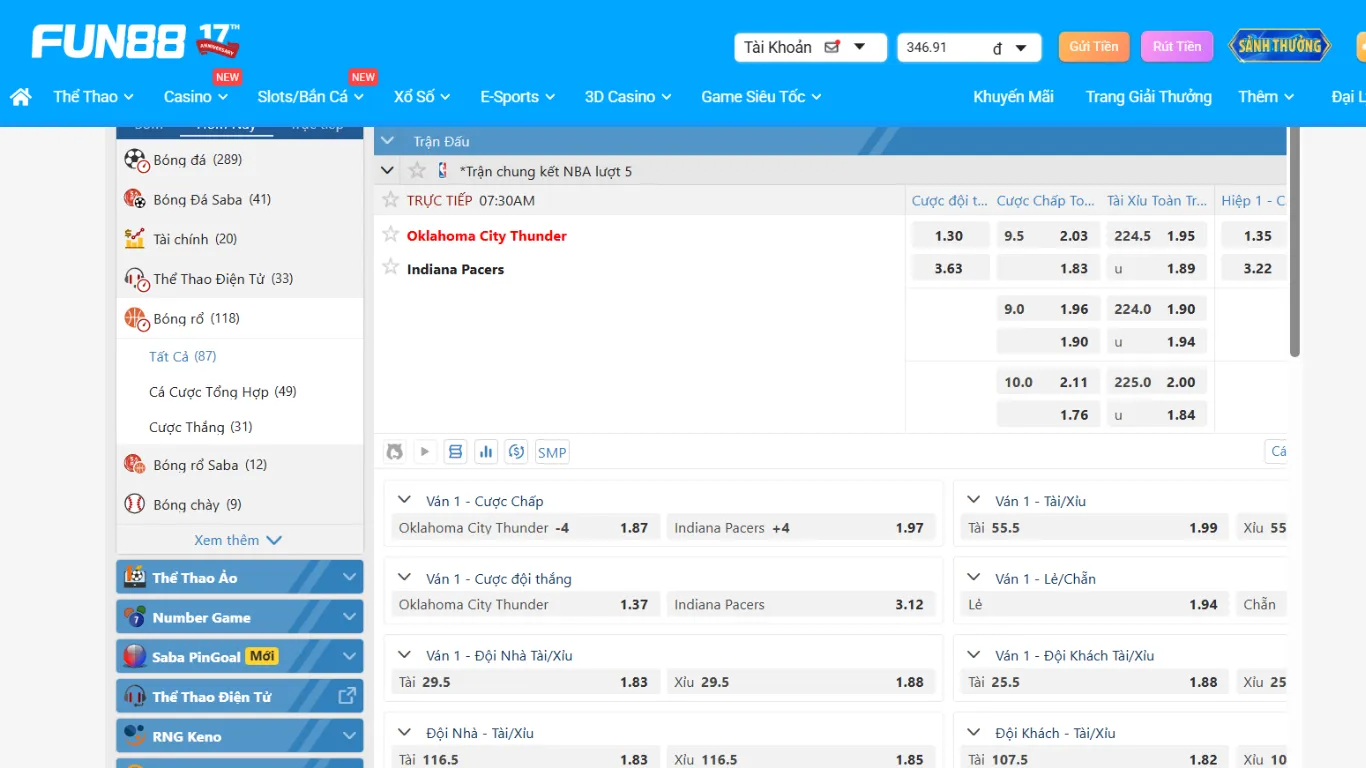Open the cash out dollar icon
Screen dimensions: 1366x768
tap(516, 452)
